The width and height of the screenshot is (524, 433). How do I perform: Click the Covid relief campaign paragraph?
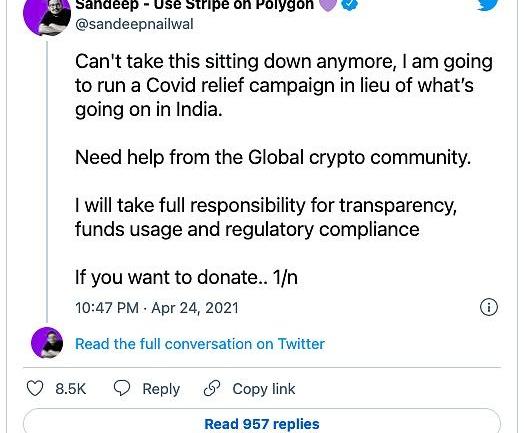click(x=284, y=86)
